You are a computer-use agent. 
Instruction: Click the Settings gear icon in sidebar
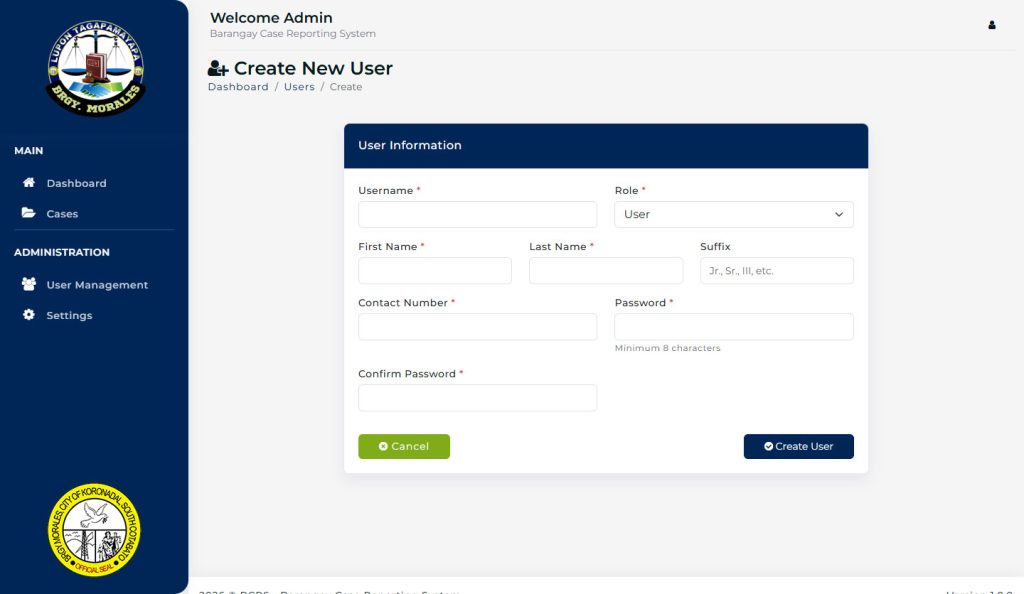click(x=29, y=315)
